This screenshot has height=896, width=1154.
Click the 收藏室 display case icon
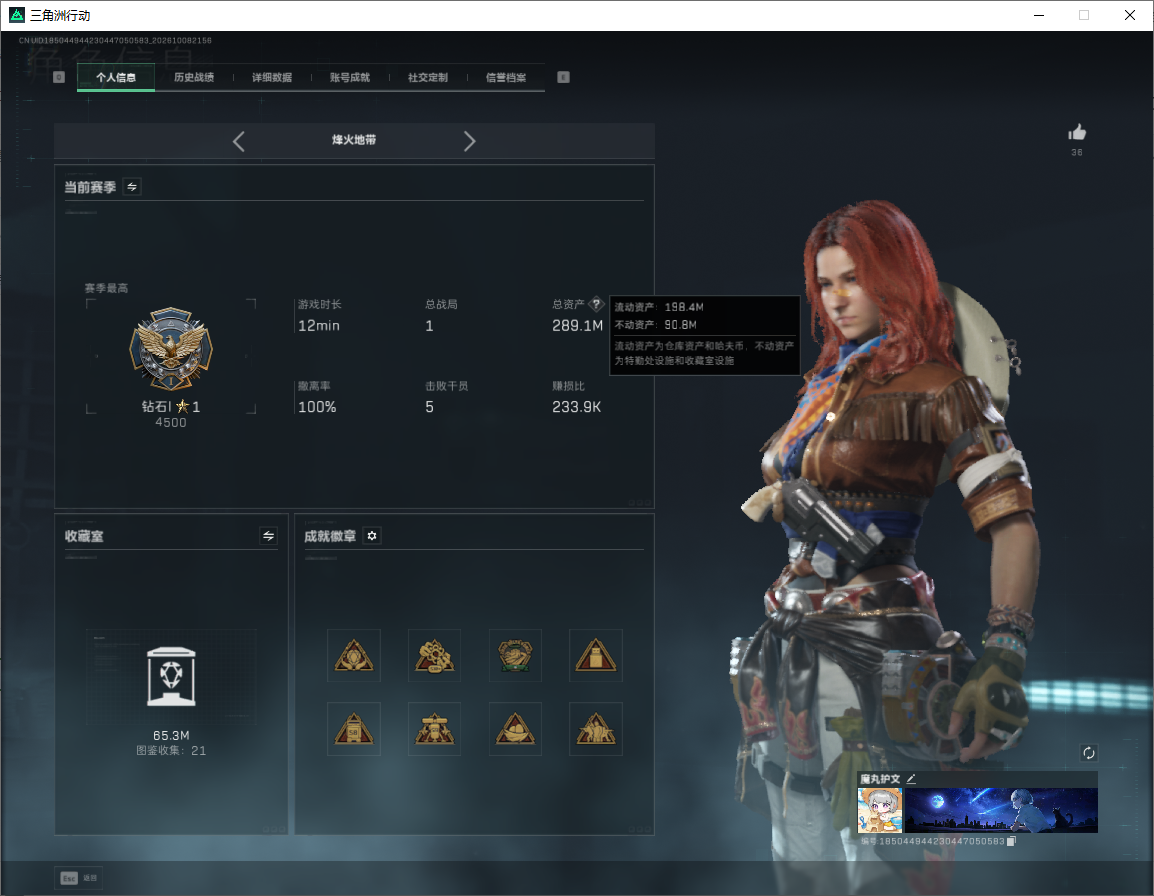171,677
